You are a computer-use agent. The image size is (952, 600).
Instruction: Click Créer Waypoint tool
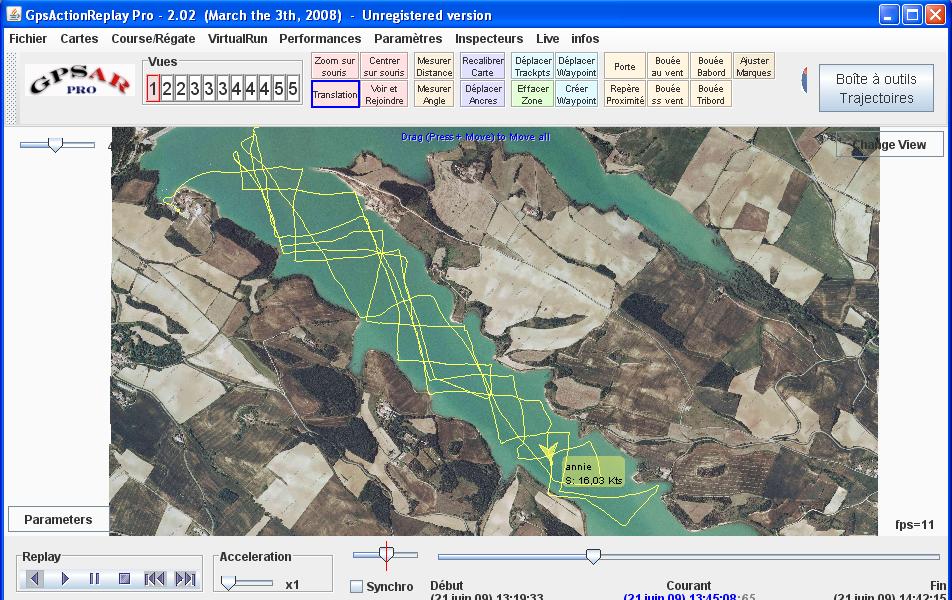[576, 94]
